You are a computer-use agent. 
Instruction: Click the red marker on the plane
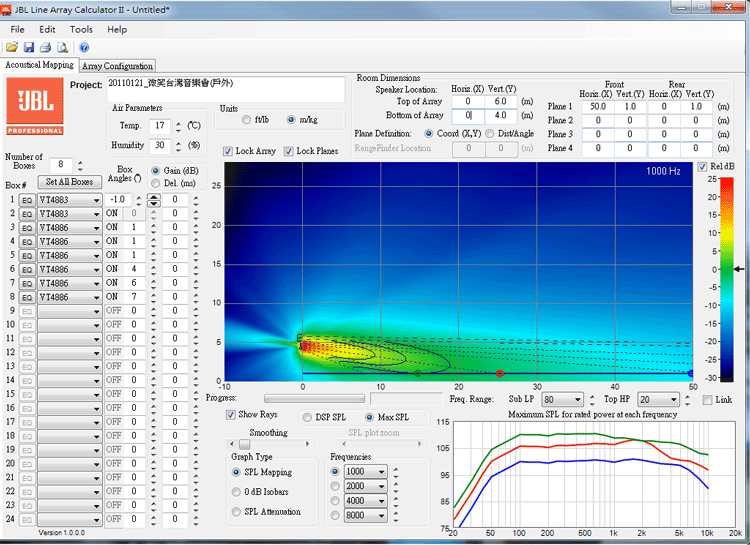pyautogui.click(x=499, y=373)
